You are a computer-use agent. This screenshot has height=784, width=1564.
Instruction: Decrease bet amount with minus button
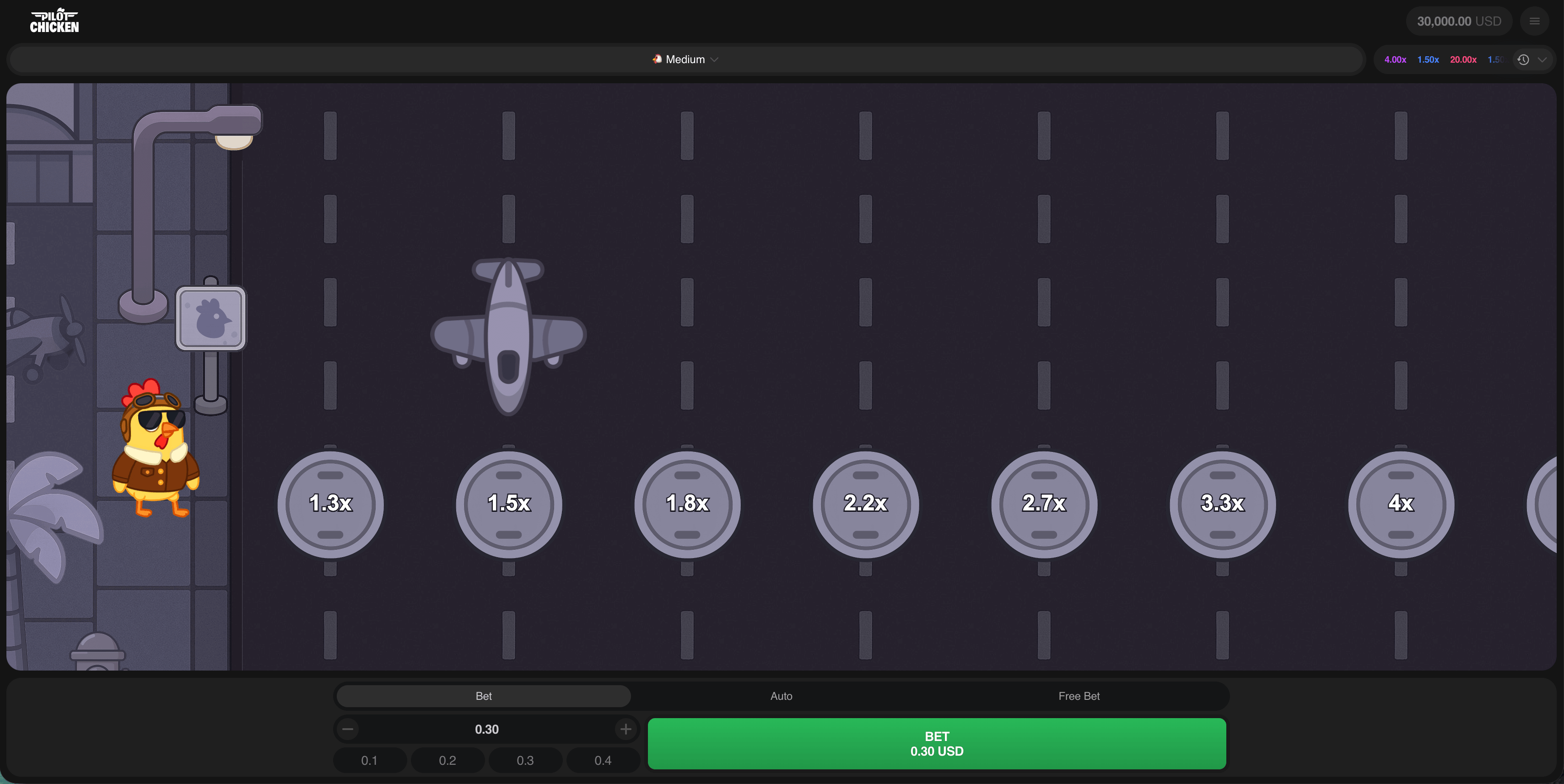[348, 729]
